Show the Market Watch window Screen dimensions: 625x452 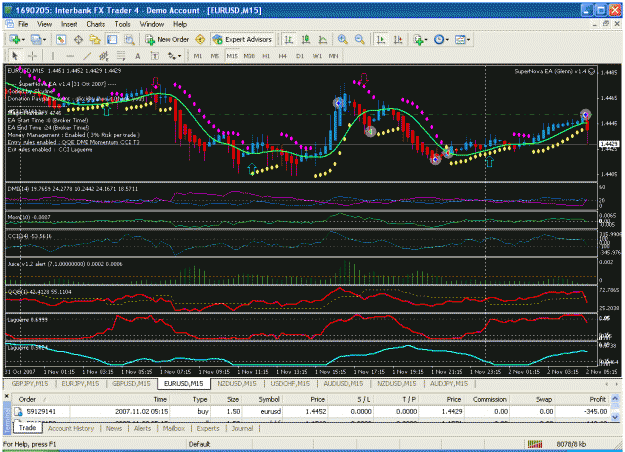pyautogui.click(x=61, y=39)
